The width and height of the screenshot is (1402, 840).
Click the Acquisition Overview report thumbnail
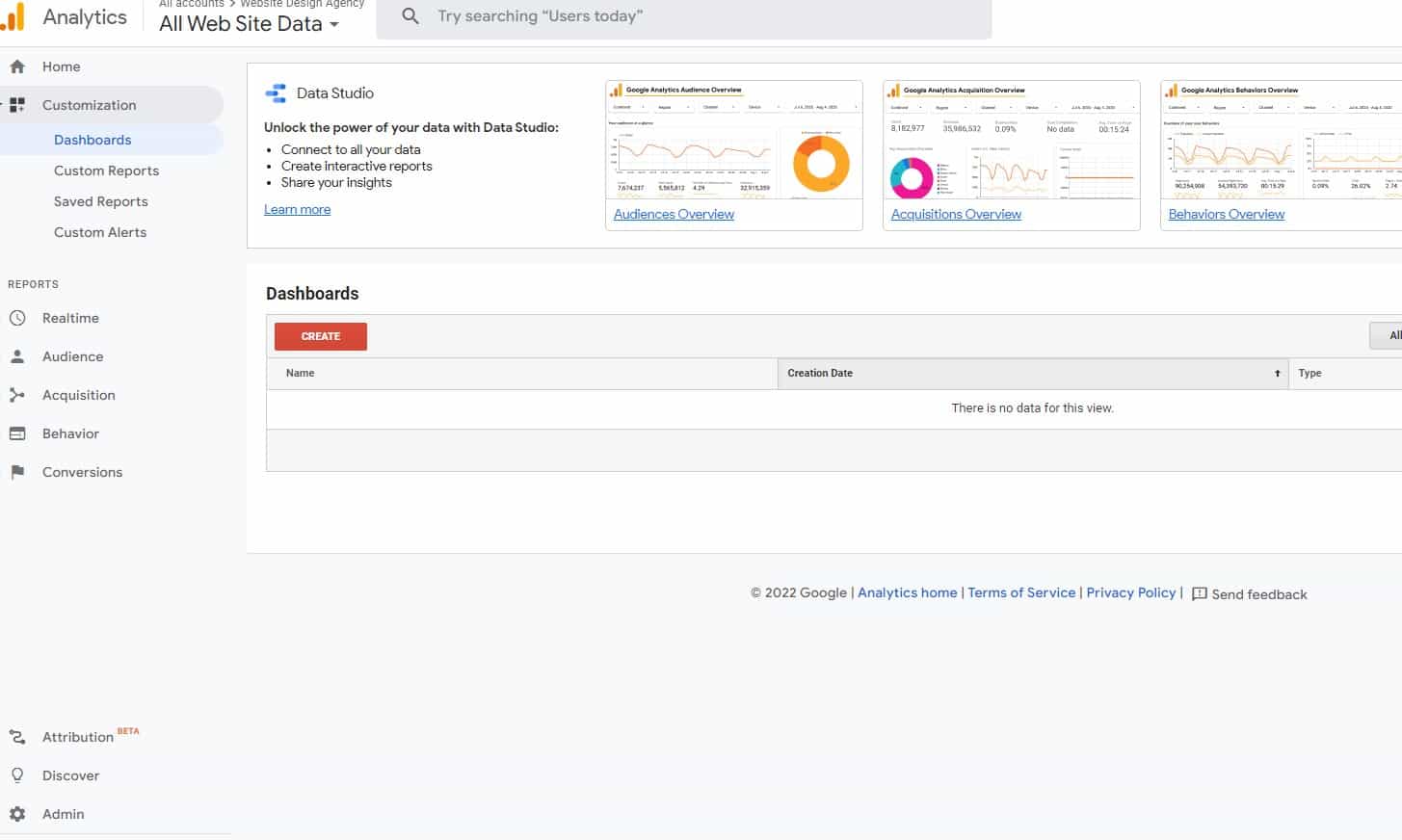tap(1012, 141)
